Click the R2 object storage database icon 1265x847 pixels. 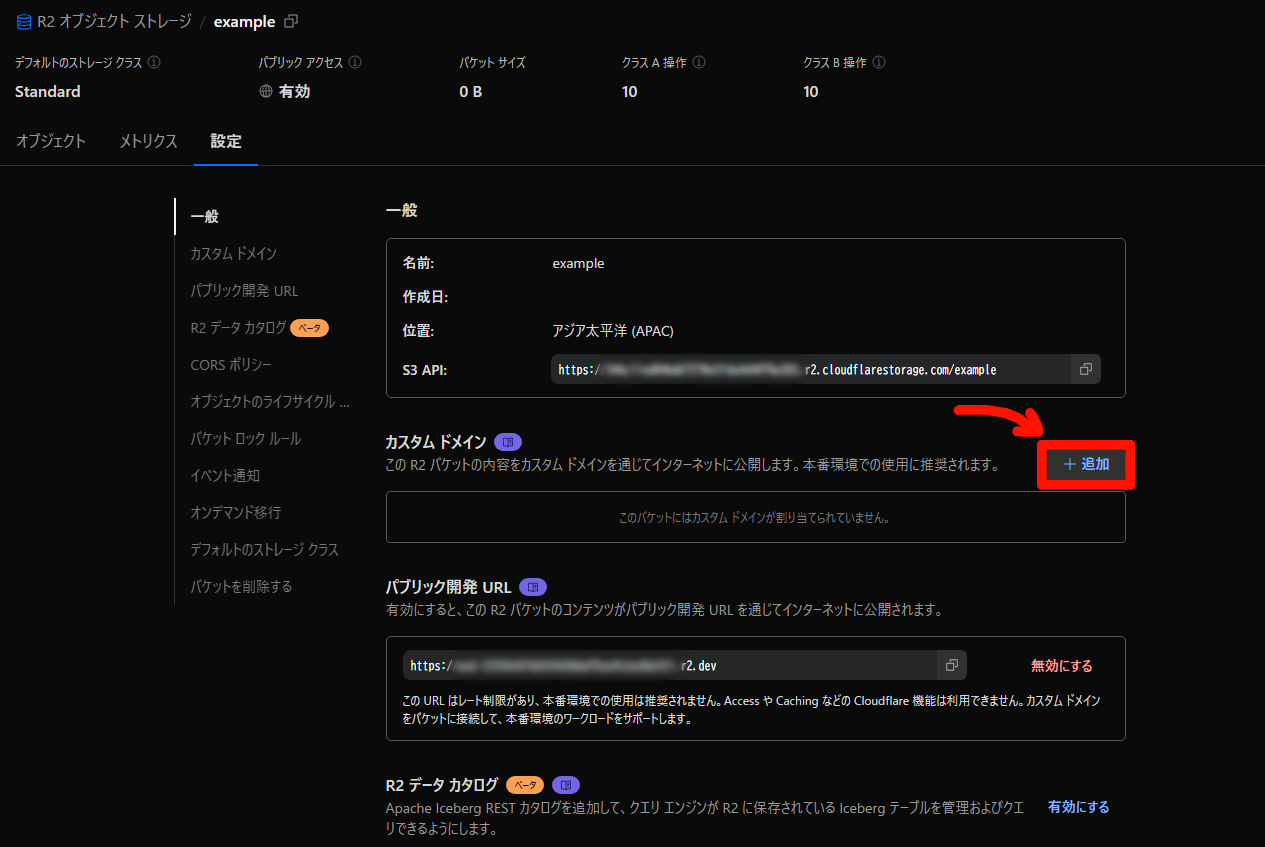[24, 22]
